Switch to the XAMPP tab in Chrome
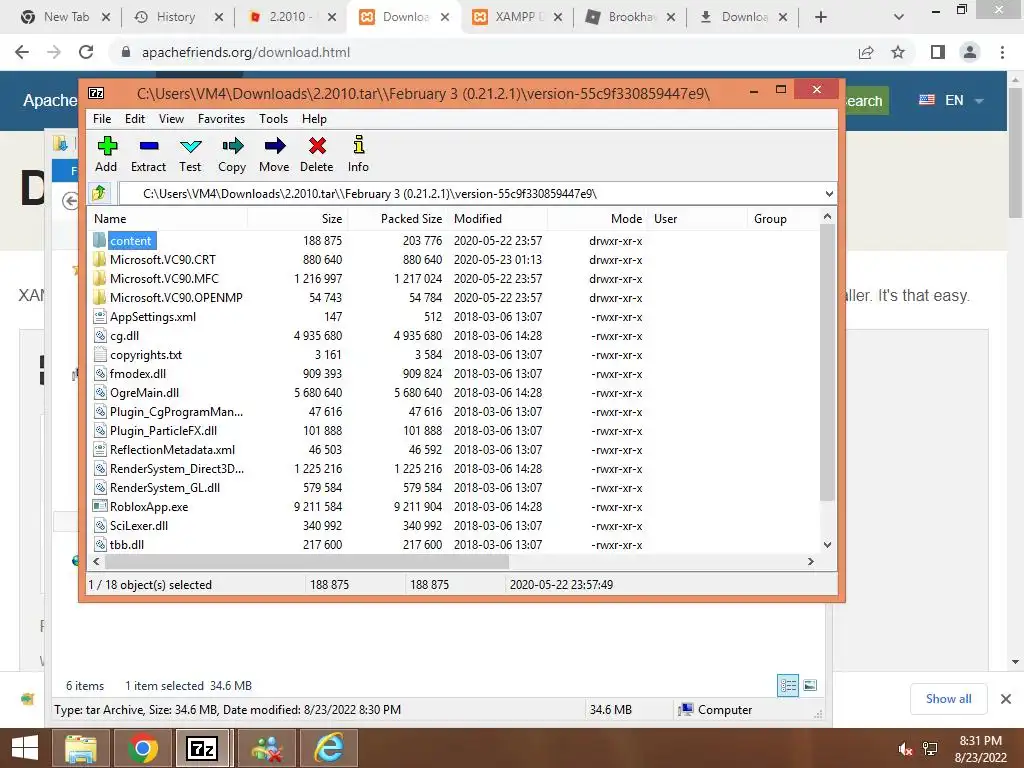Image resolution: width=1024 pixels, height=768 pixels. point(517,17)
